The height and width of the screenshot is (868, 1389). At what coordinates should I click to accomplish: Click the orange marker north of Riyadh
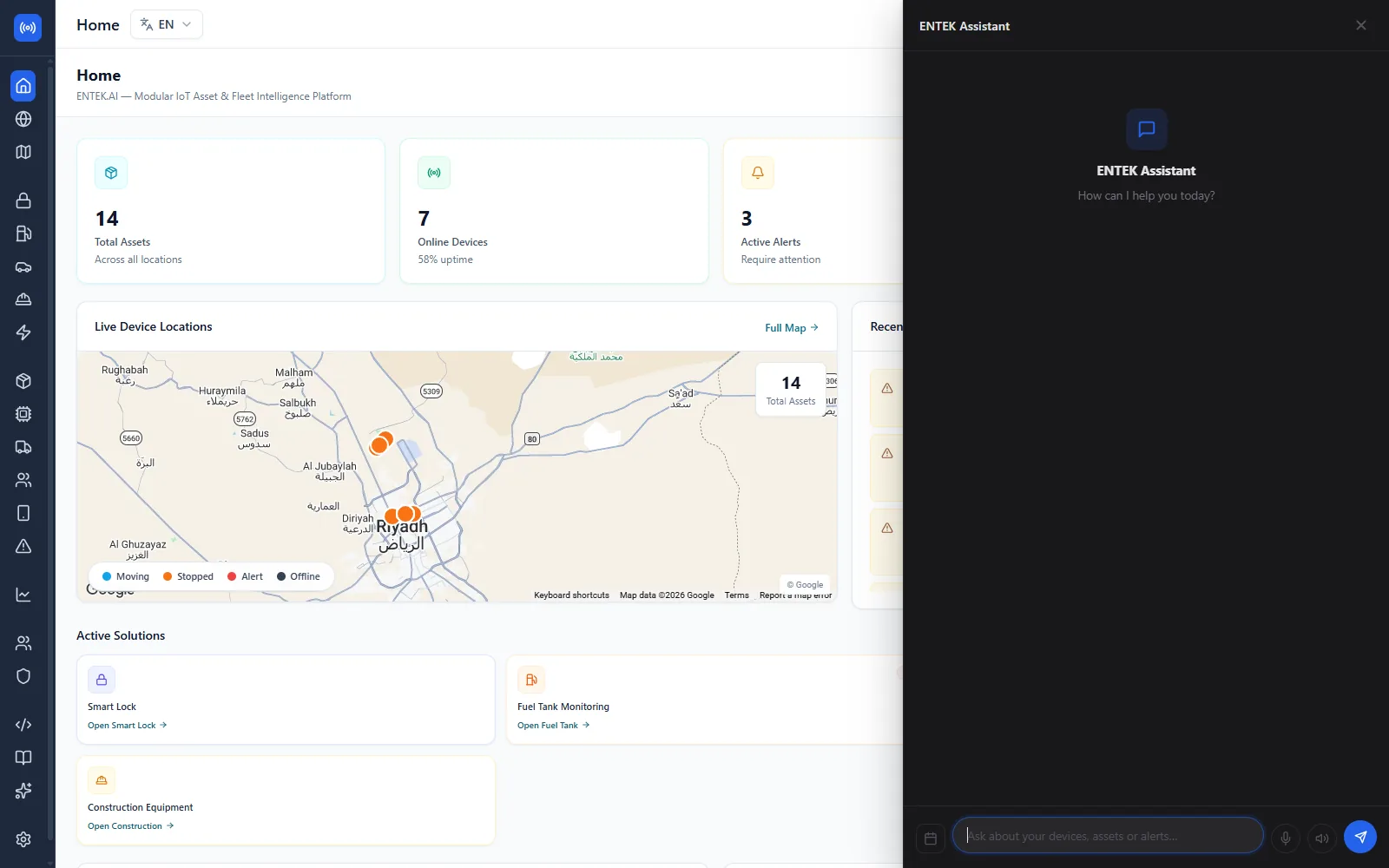(x=381, y=444)
